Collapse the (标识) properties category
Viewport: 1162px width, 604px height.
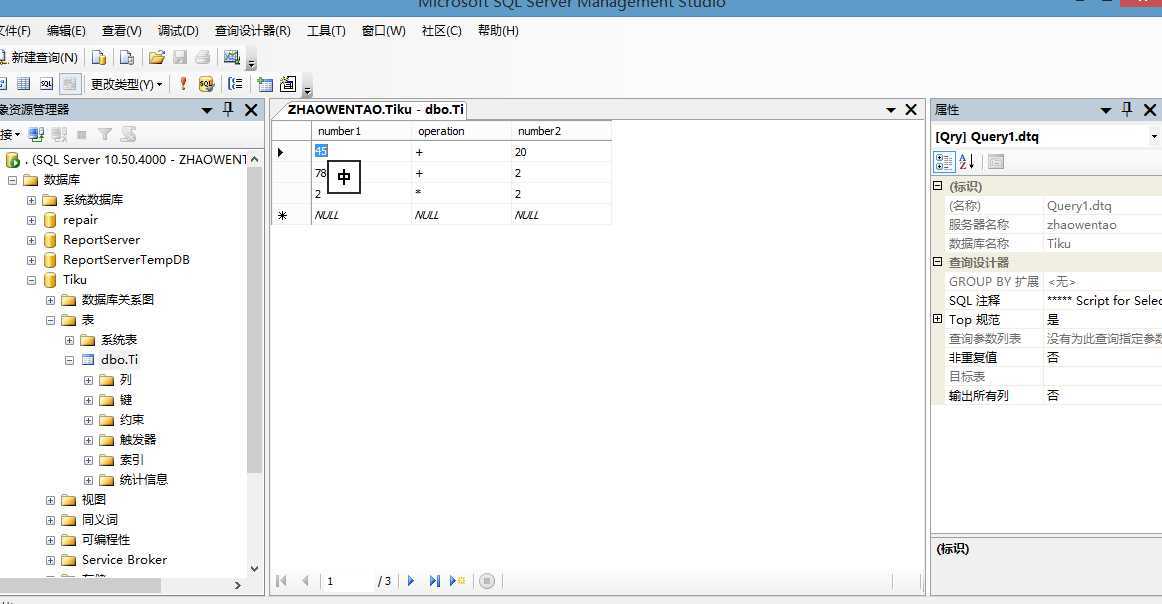pos(937,186)
